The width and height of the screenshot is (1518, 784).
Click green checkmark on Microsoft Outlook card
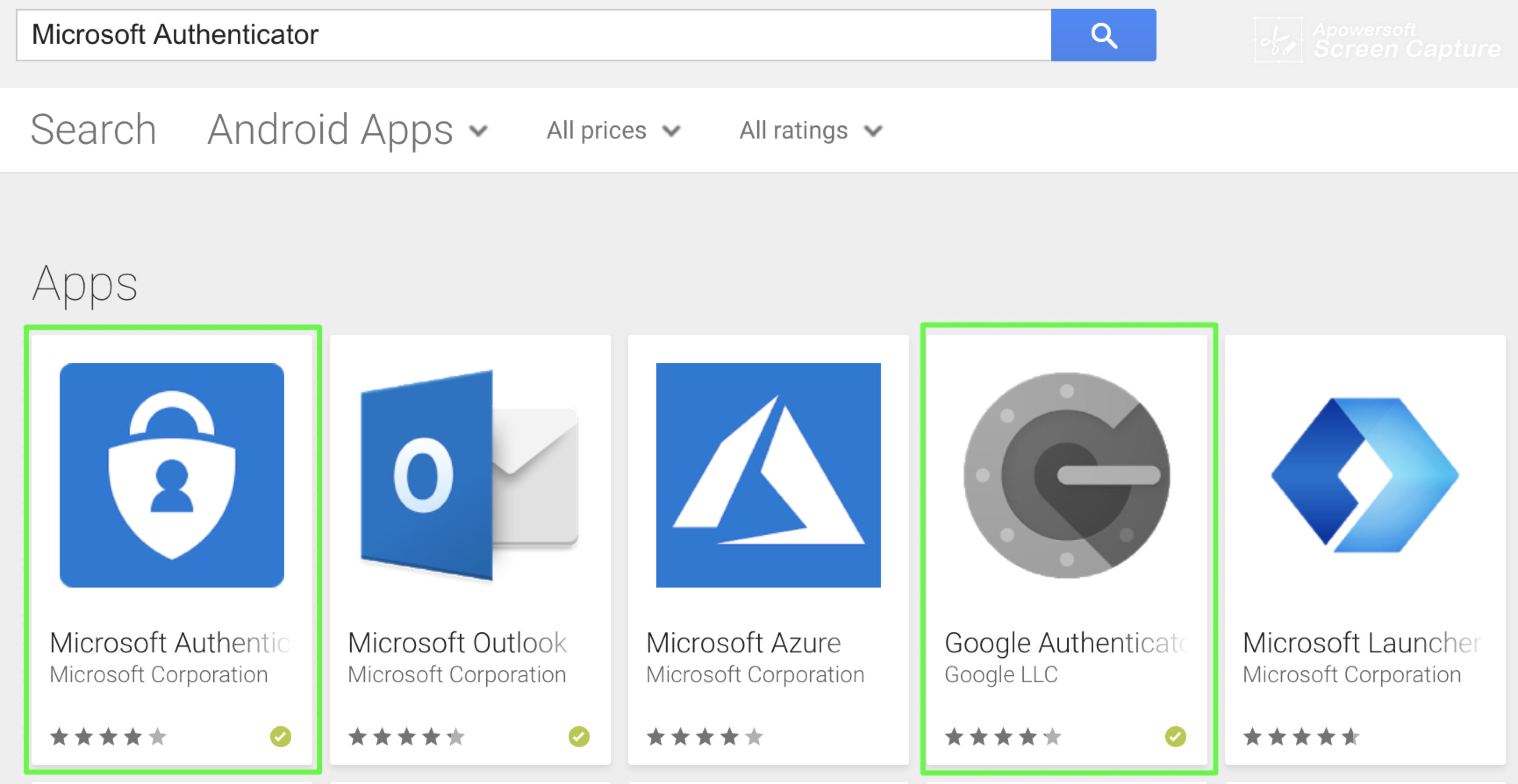click(579, 736)
